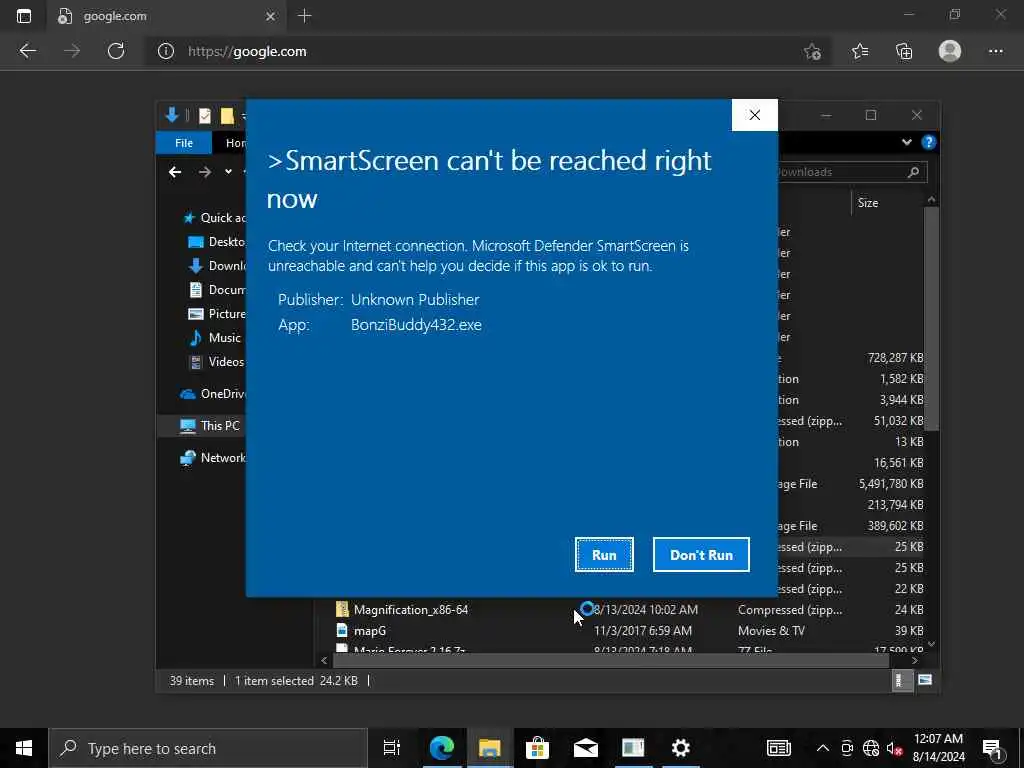Open the notification center icon
This screenshot has height=768, width=1024.
pyautogui.click(x=991, y=748)
